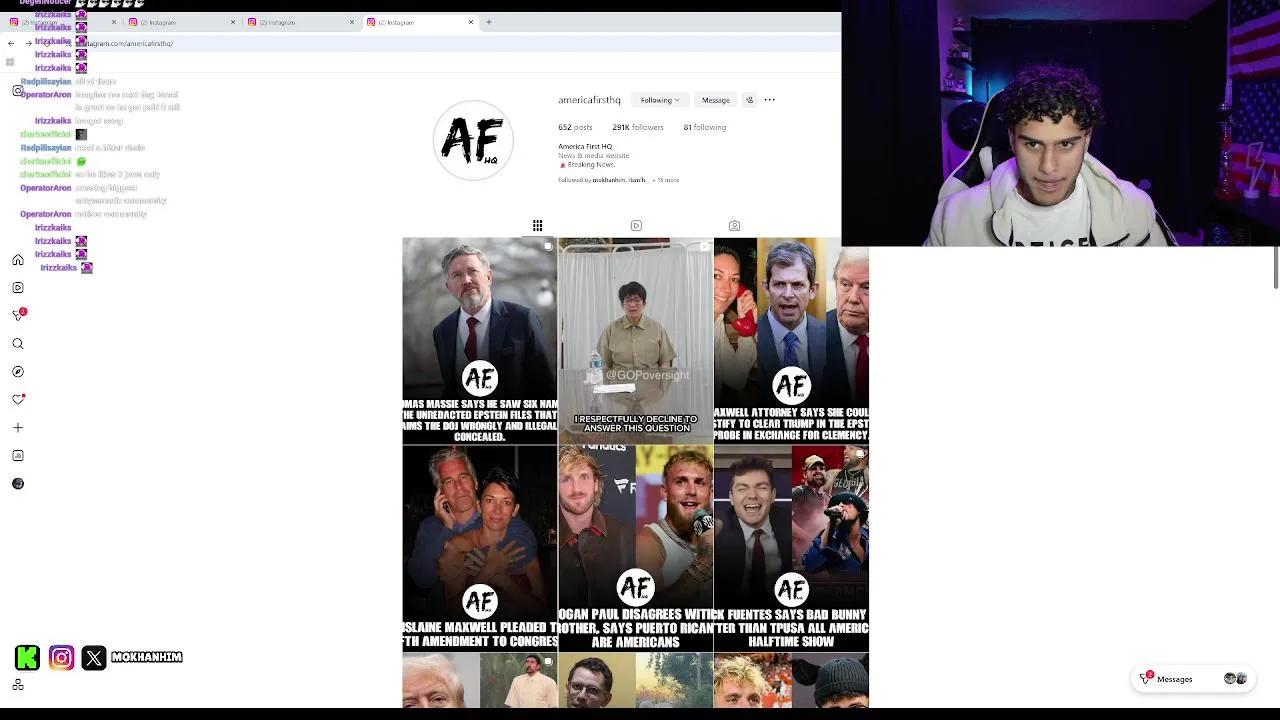Go back with the browser back arrow
Image resolution: width=1280 pixels, height=720 pixels.
point(11,43)
